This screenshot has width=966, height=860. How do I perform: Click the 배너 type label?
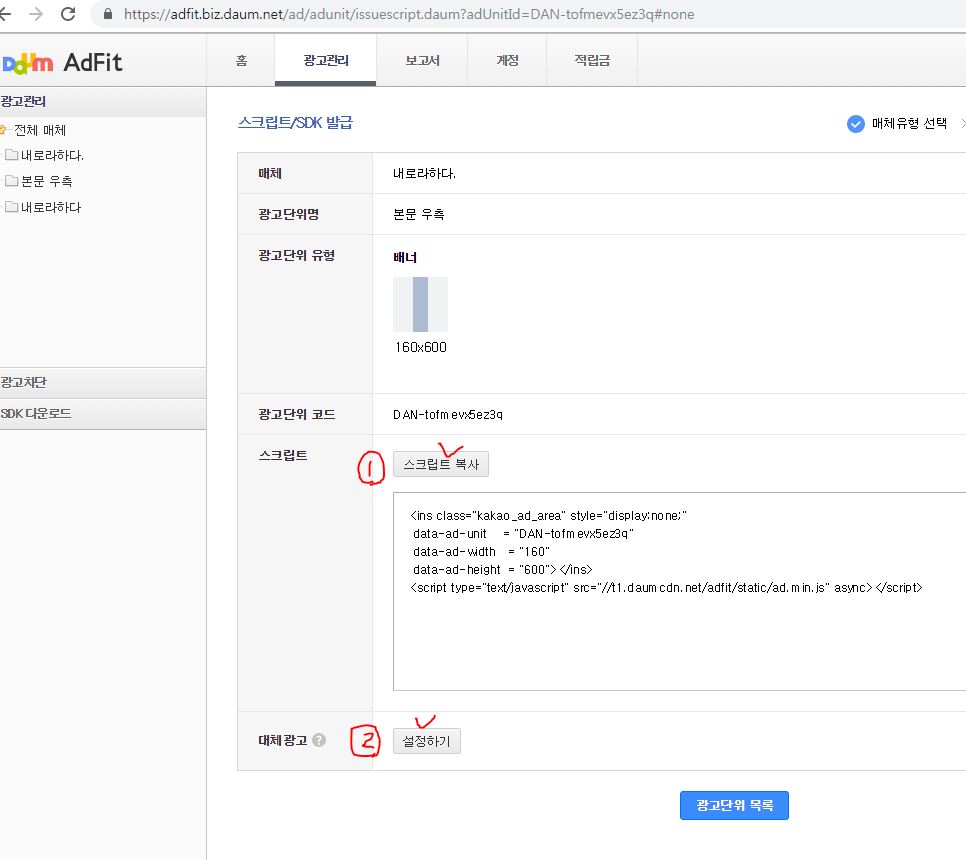tap(405, 258)
